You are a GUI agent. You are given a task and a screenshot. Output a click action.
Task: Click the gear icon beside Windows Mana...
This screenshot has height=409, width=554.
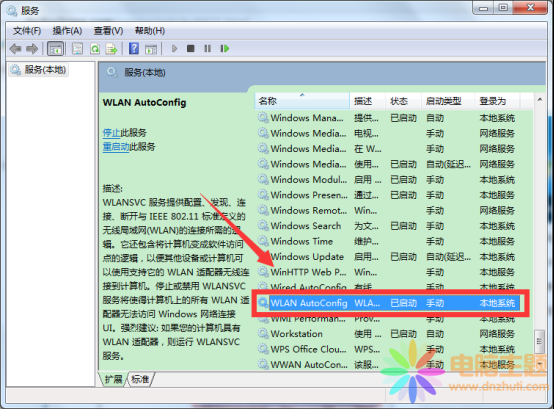click(263, 117)
